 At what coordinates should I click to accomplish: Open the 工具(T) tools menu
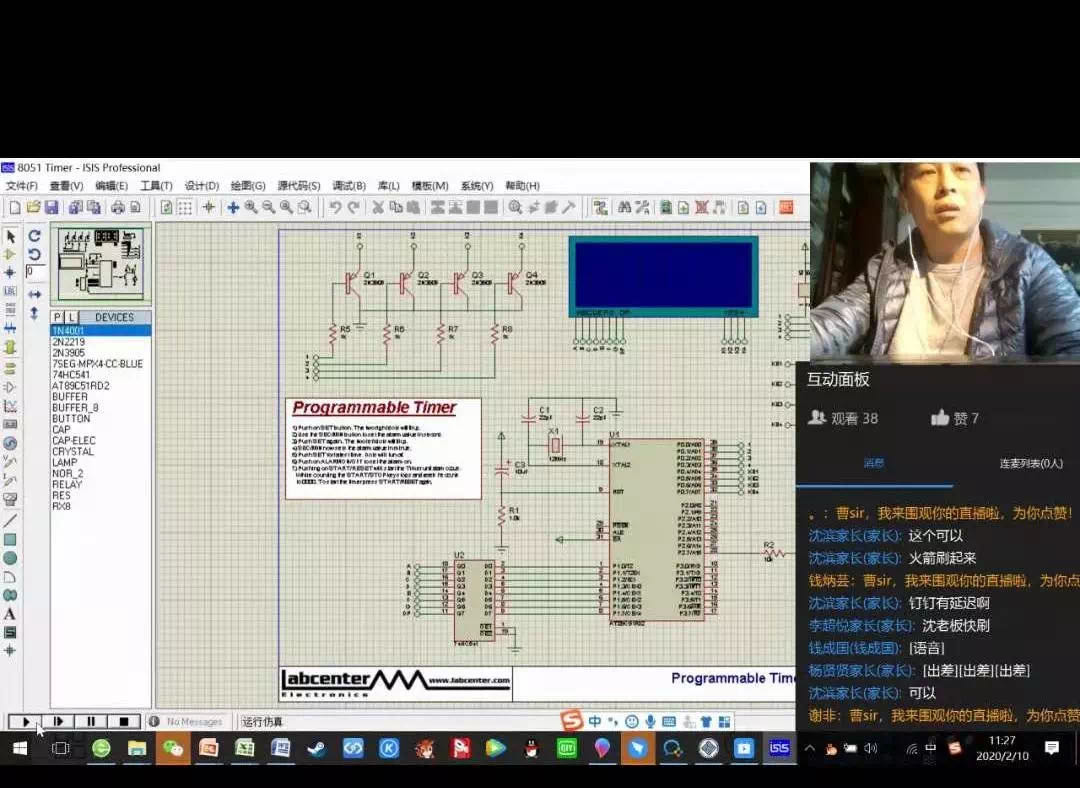point(156,186)
